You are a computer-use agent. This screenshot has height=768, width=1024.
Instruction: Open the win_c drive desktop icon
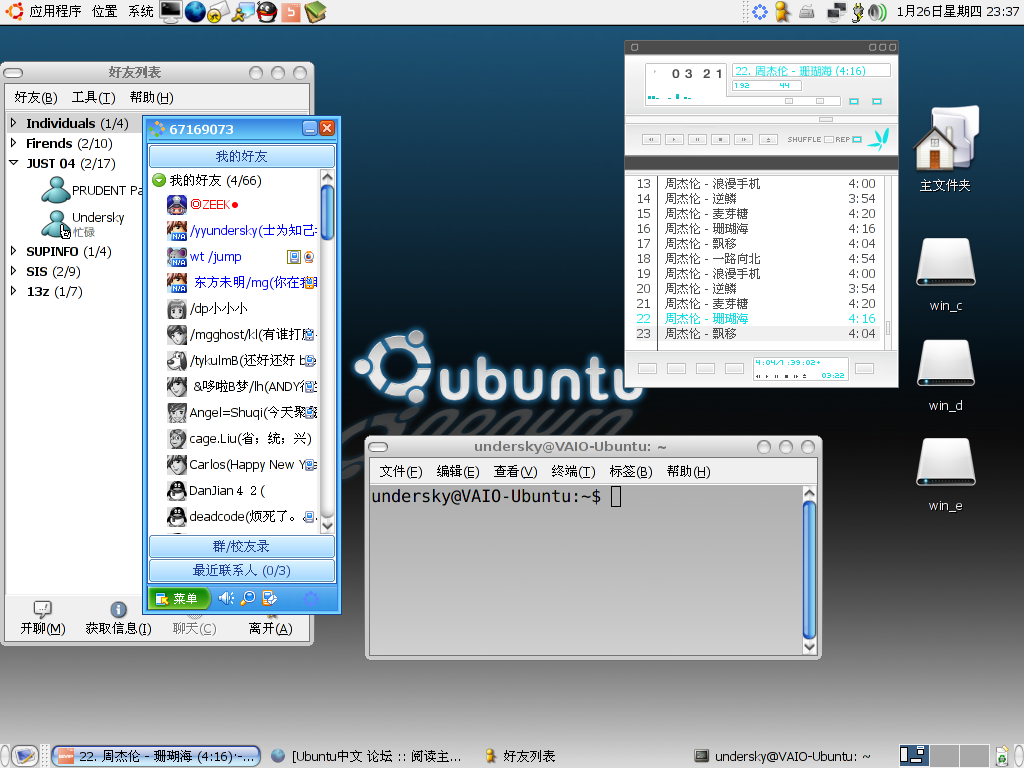[x=946, y=274]
